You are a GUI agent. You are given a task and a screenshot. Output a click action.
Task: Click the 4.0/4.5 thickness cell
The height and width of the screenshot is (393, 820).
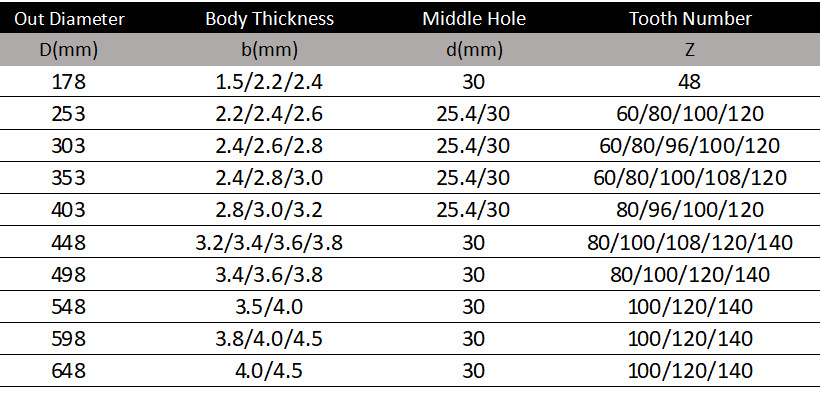tap(269, 372)
